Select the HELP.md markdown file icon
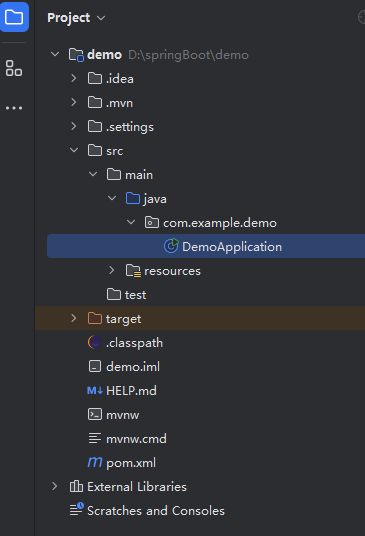The width and height of the screenshot is (365, 536). pyautogui.click(x=95, y=390)
